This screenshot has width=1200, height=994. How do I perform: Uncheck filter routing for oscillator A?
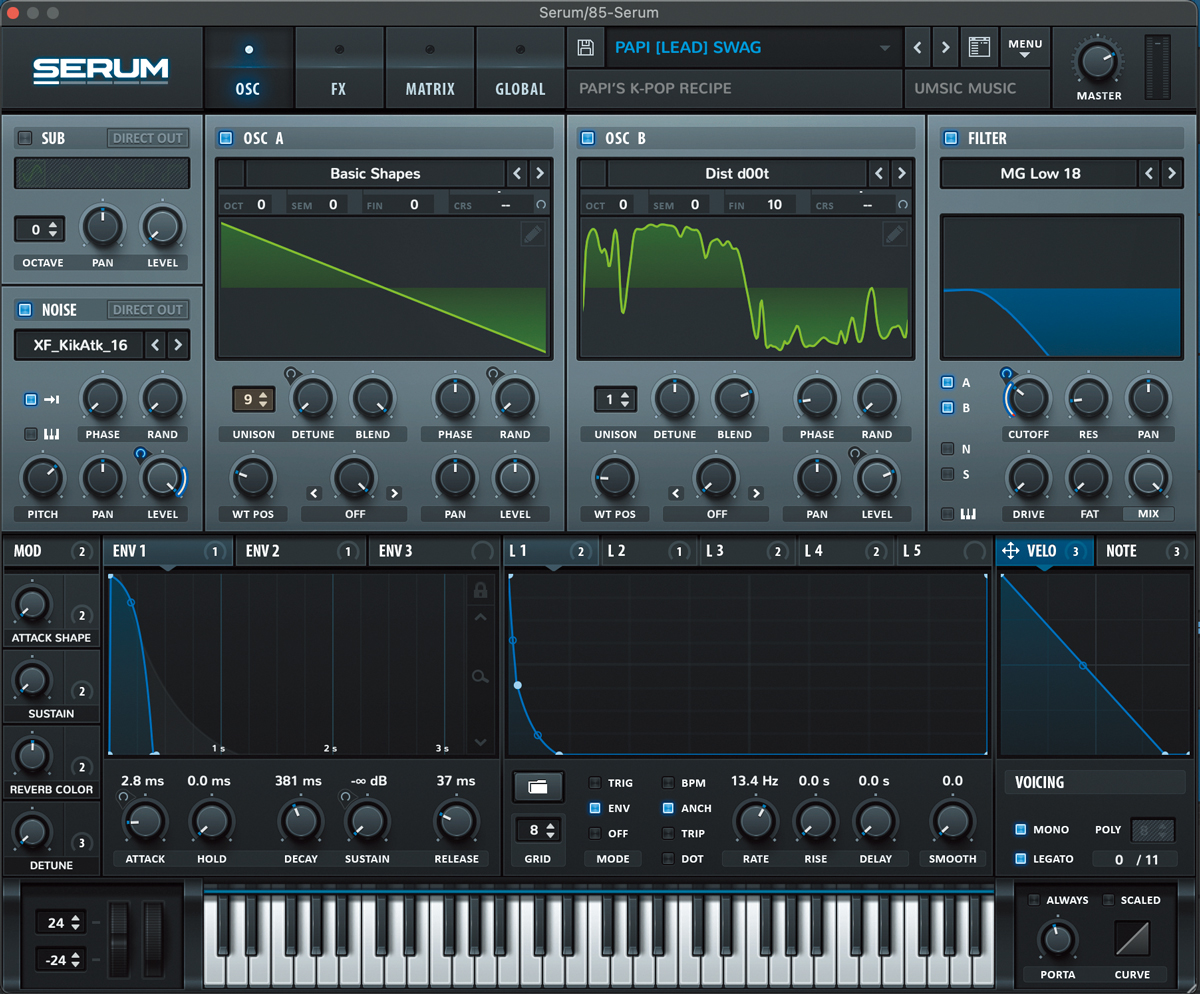pos(947,382)
